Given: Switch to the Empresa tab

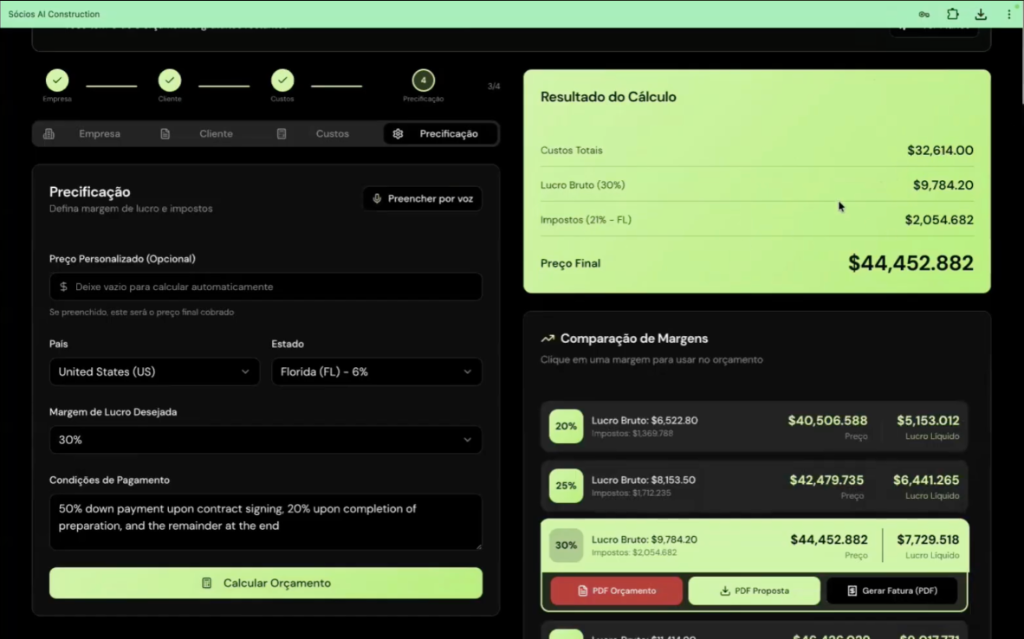Looking at the screenshot, I should click(91, 133).
